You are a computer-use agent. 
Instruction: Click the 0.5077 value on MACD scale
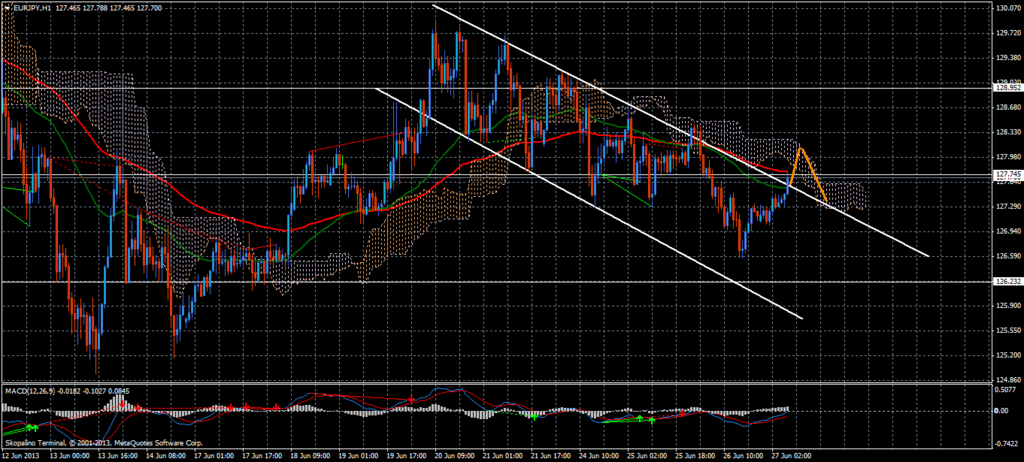click(x=1006, y=393)
